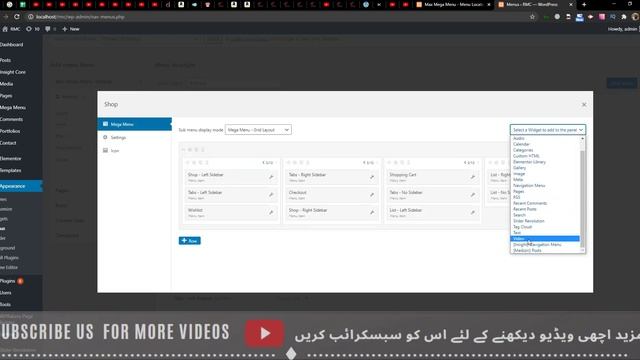
Task: Select highlighted Video widget option
Action: click(545, 238)
